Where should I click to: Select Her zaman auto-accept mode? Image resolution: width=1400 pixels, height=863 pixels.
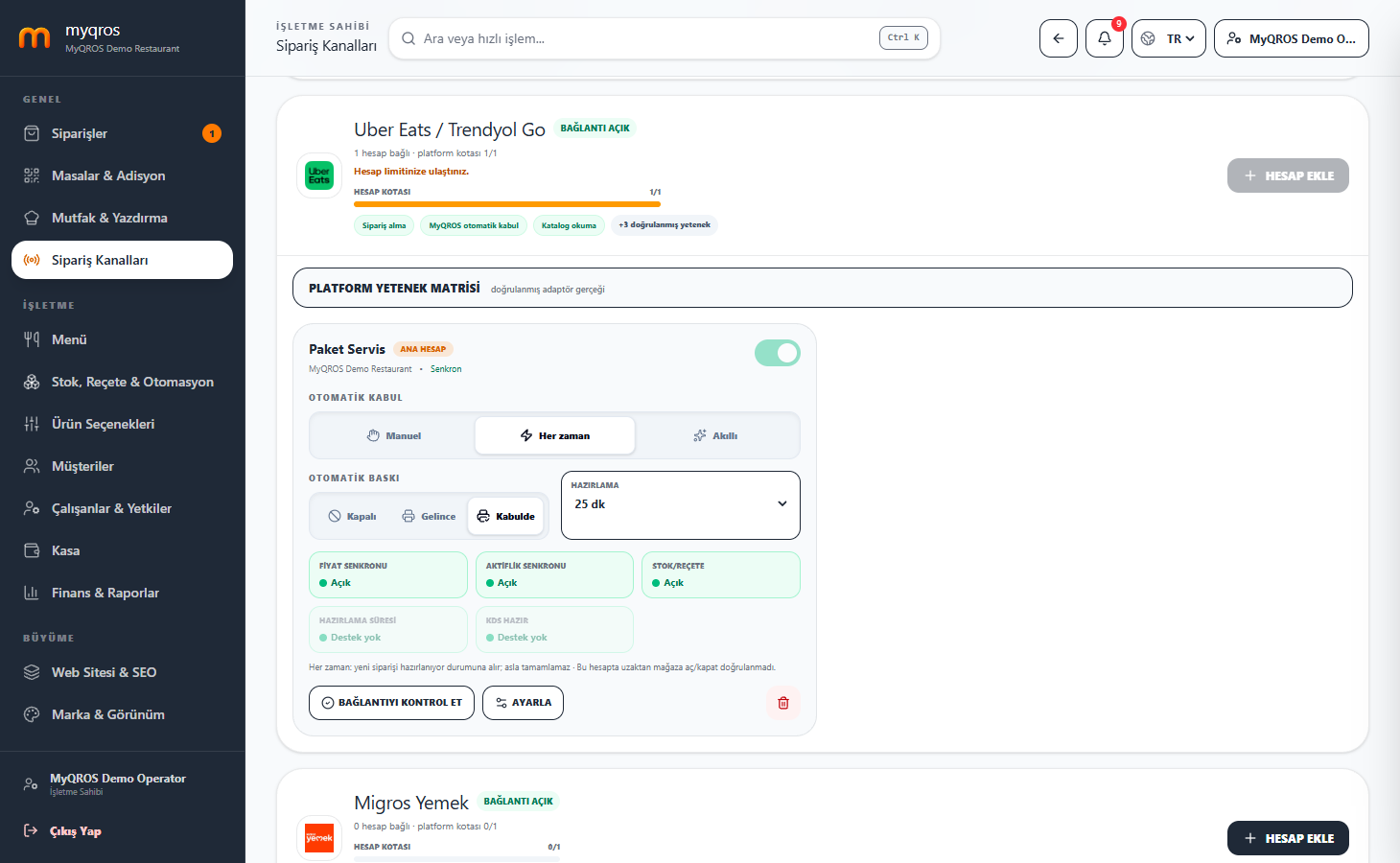555,435
